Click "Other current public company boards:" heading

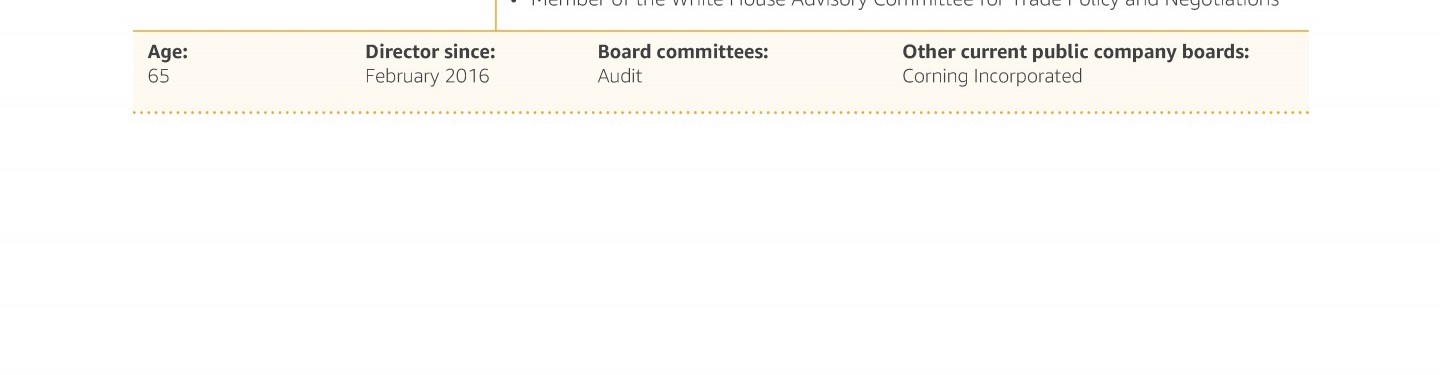[1076, 52]
